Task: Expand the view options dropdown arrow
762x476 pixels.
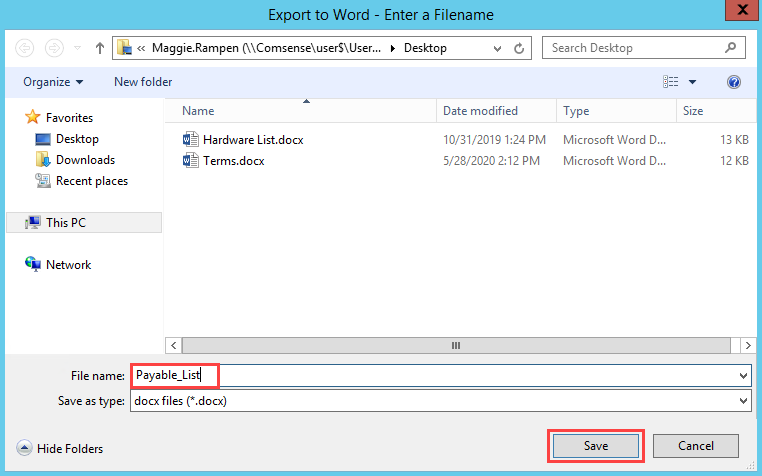Action: [693, 82]
